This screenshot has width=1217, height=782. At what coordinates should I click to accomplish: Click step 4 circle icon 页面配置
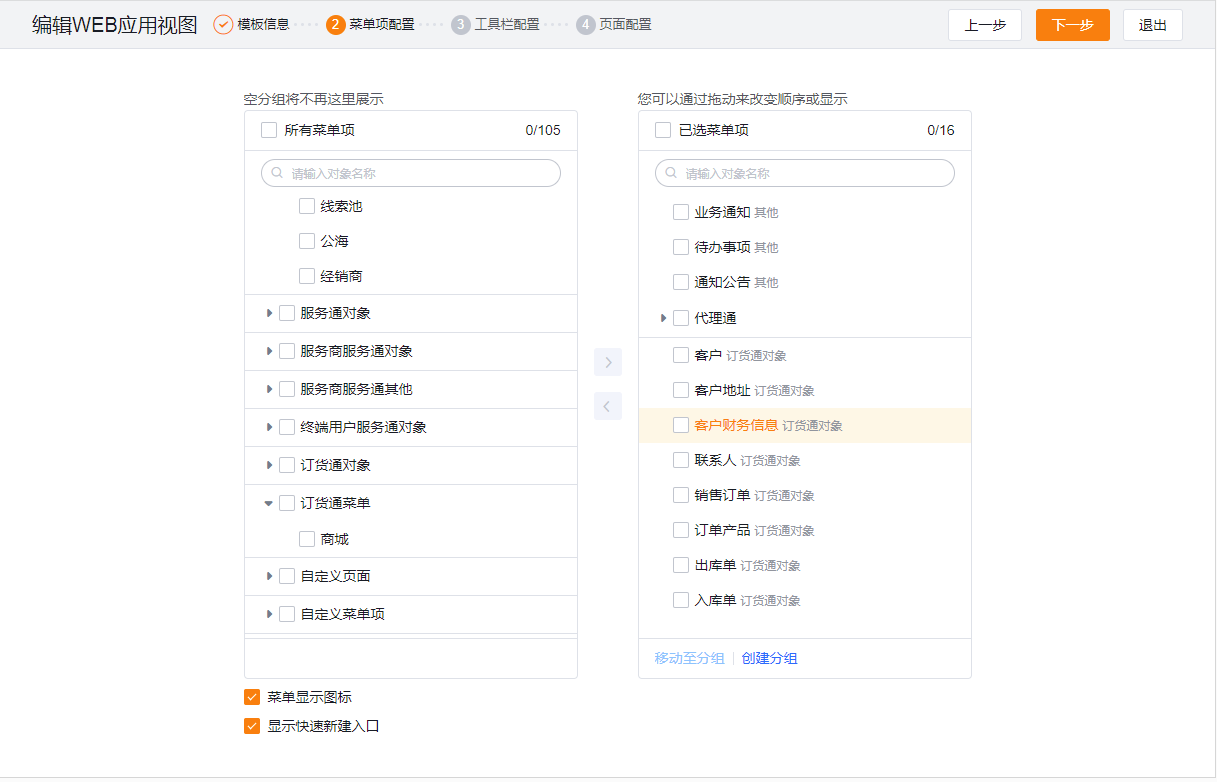pos(586,24)
